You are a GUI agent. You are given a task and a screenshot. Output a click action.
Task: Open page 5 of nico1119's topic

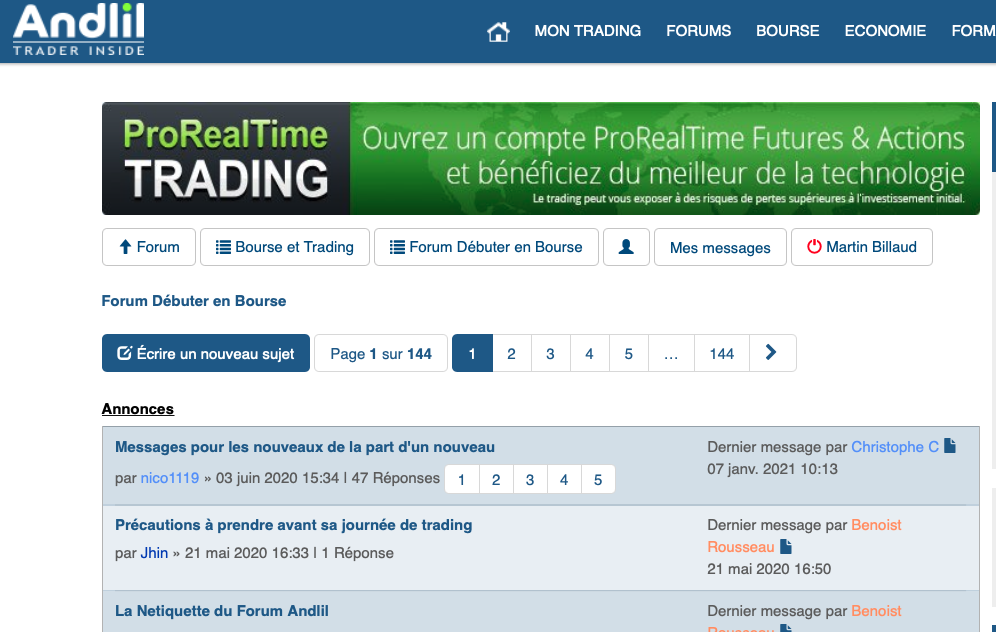point(598,480)
